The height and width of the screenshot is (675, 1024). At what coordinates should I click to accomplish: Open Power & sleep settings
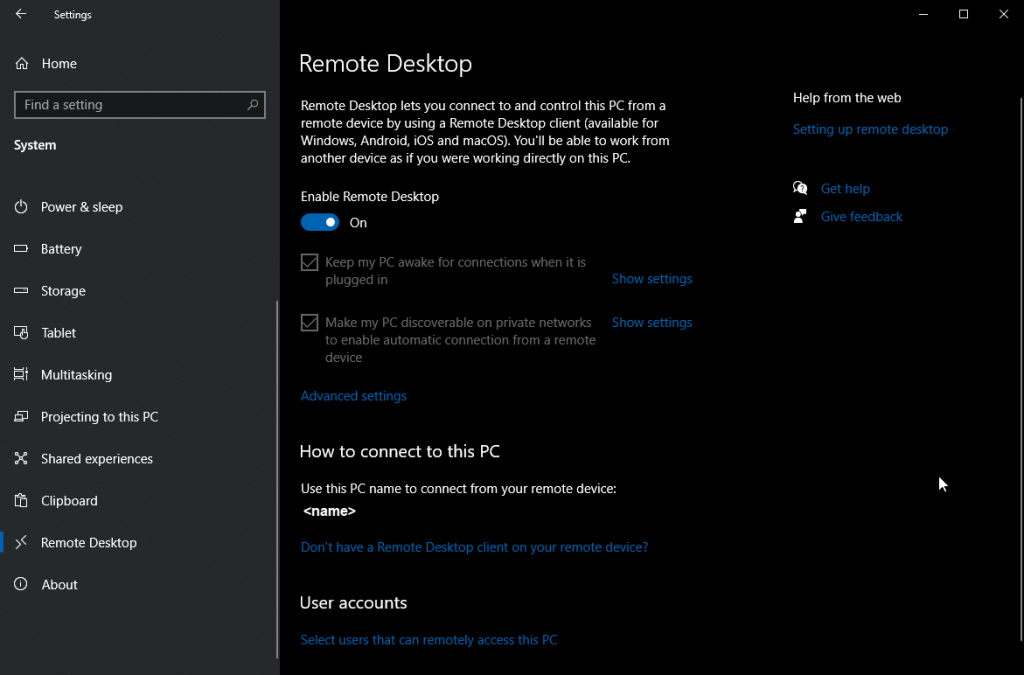(81, 207)
